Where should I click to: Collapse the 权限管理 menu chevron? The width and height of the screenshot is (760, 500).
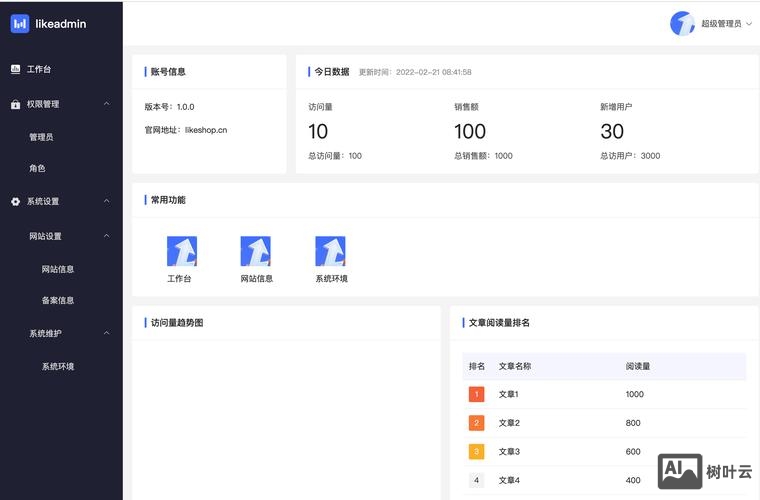[x=107, y=104]
